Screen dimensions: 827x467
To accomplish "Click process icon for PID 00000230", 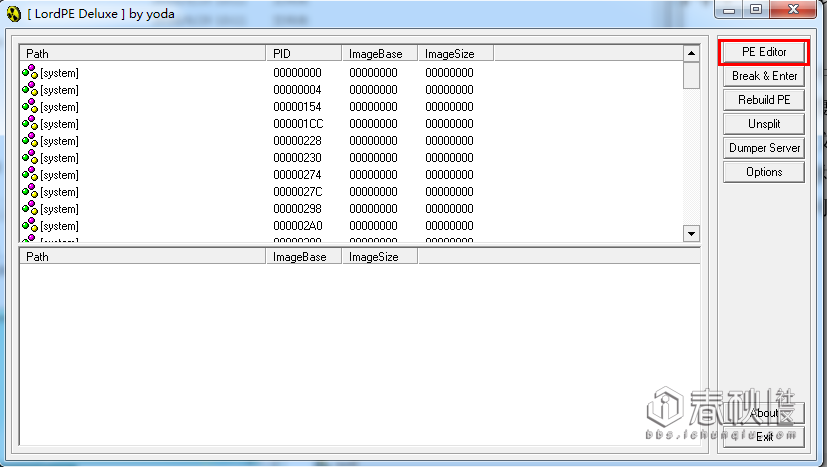I will tap(30, 157).
